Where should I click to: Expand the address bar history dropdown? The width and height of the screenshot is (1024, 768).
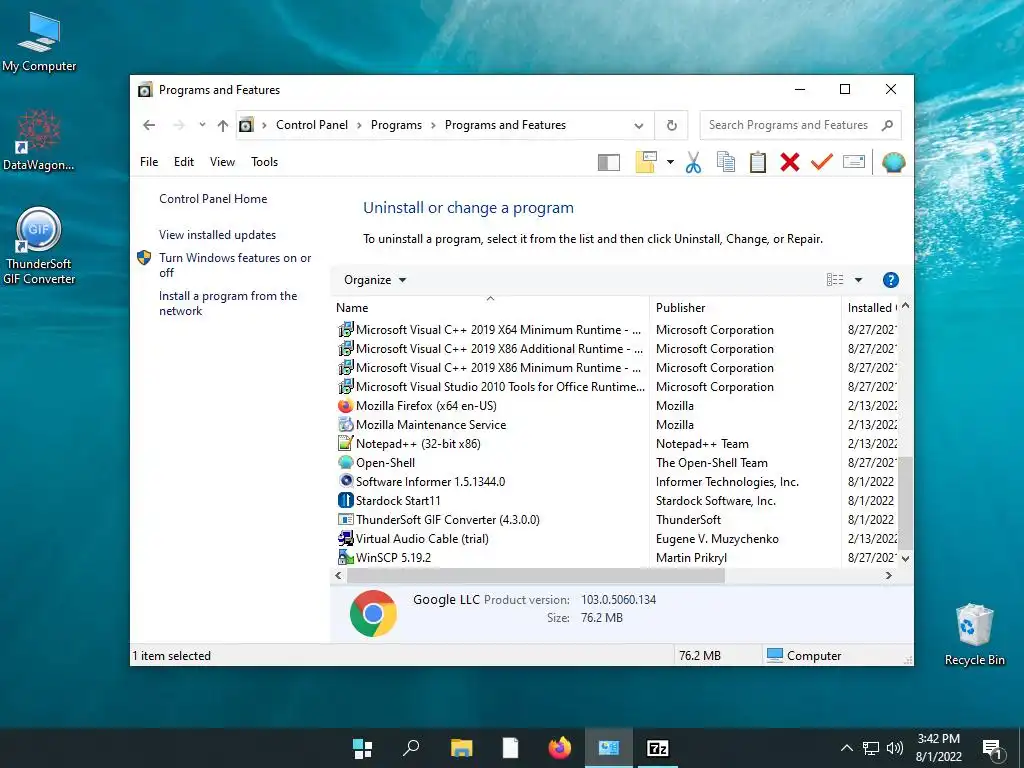(639, 125)
